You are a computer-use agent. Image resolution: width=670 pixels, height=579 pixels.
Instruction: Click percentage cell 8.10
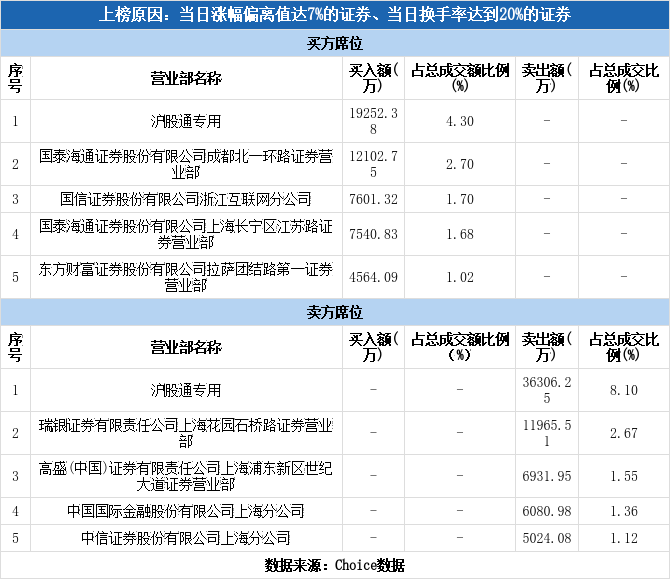point(624,390)
